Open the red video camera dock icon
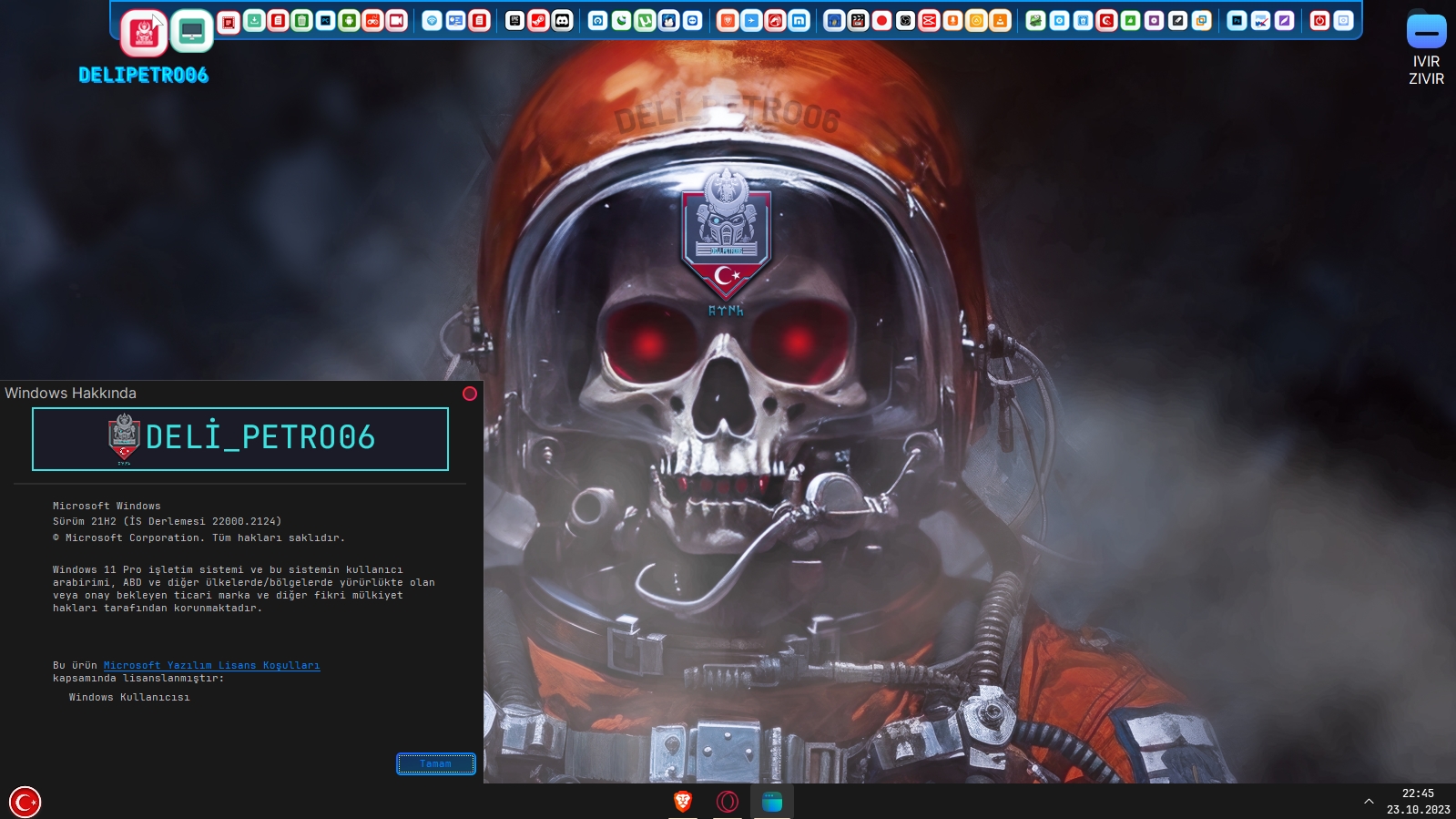 396,20
